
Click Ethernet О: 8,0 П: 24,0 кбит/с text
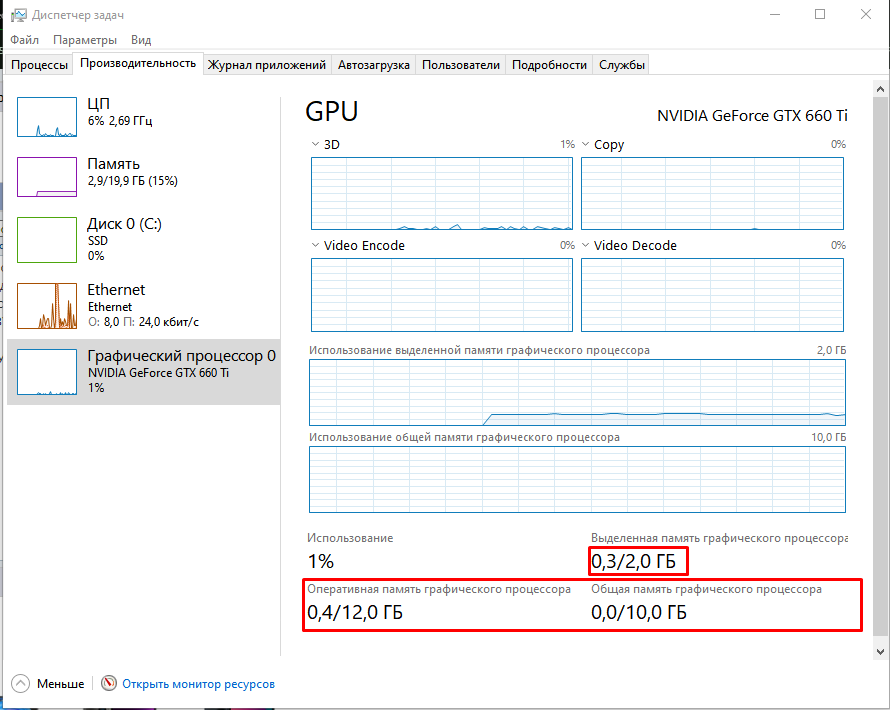tap(143, 322)
